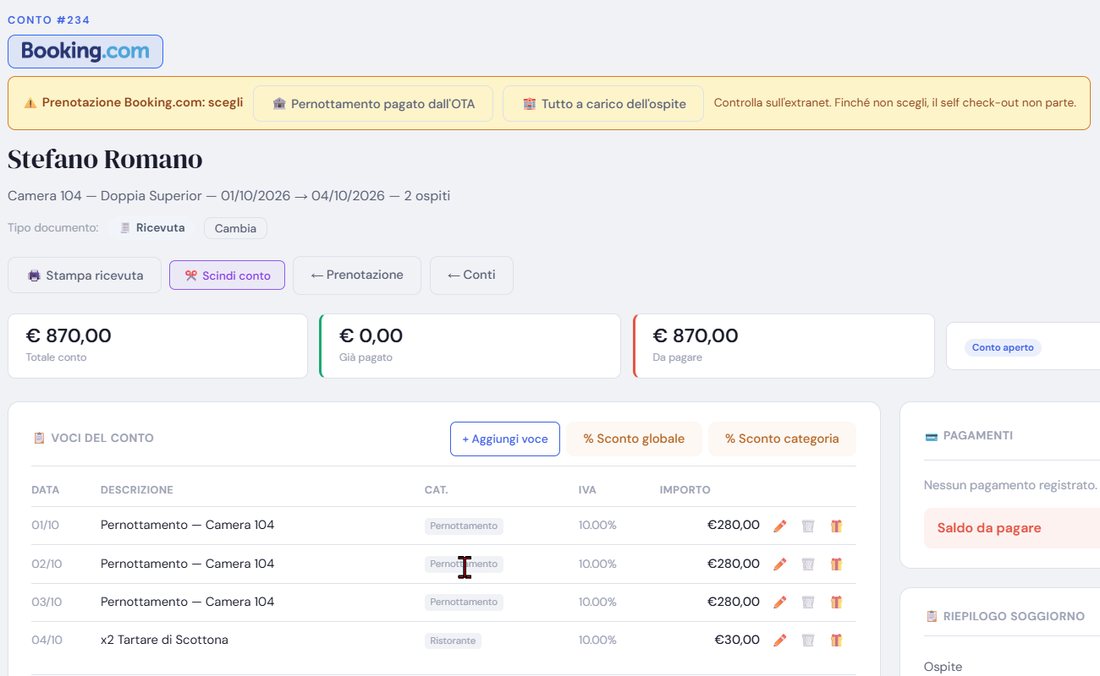Click description x2 Tartare di Scottona
Screen dimensions: 1100x676
pyautogui.click(x=164, y=640)
